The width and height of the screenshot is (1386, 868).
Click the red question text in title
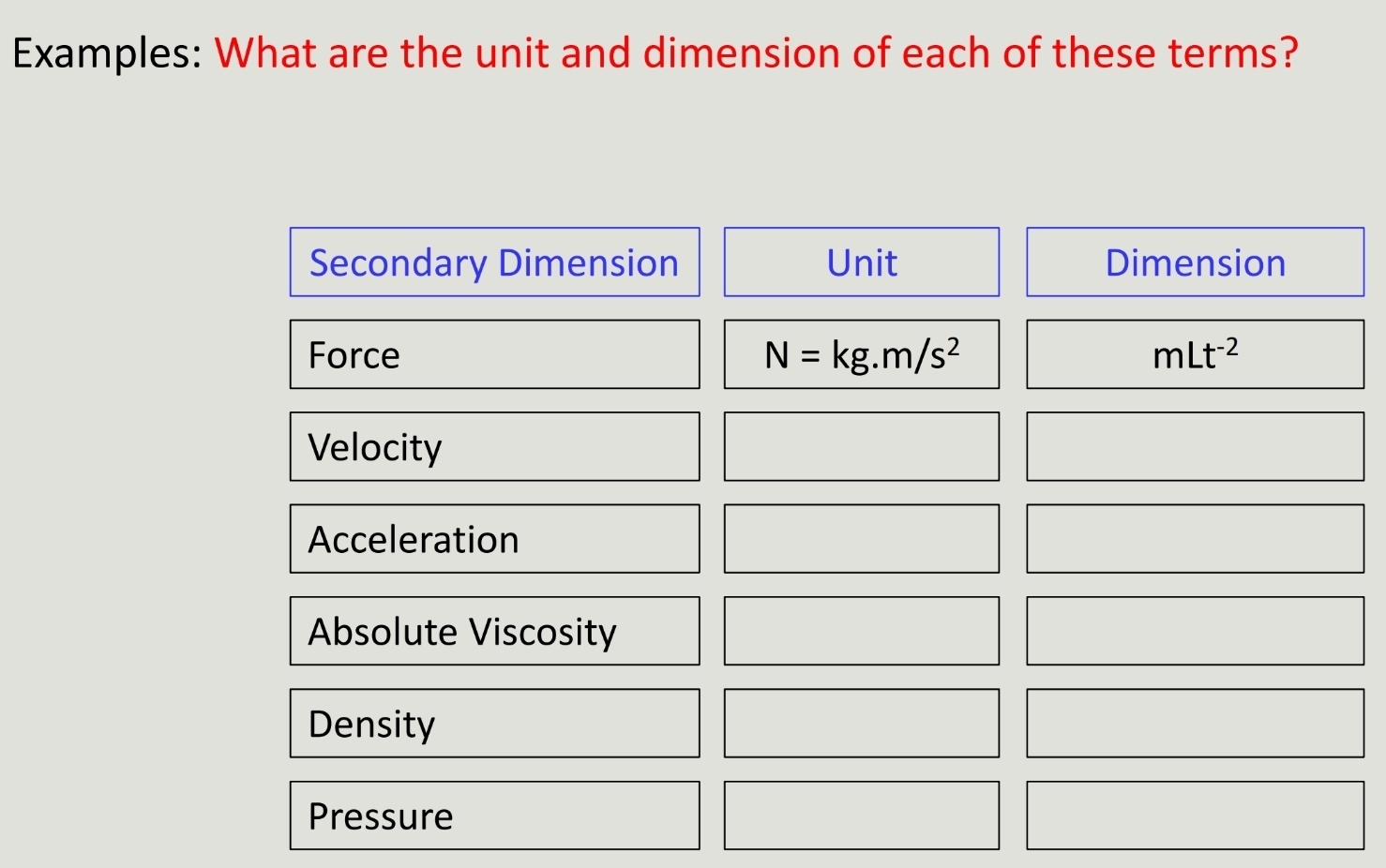point(756,53)
